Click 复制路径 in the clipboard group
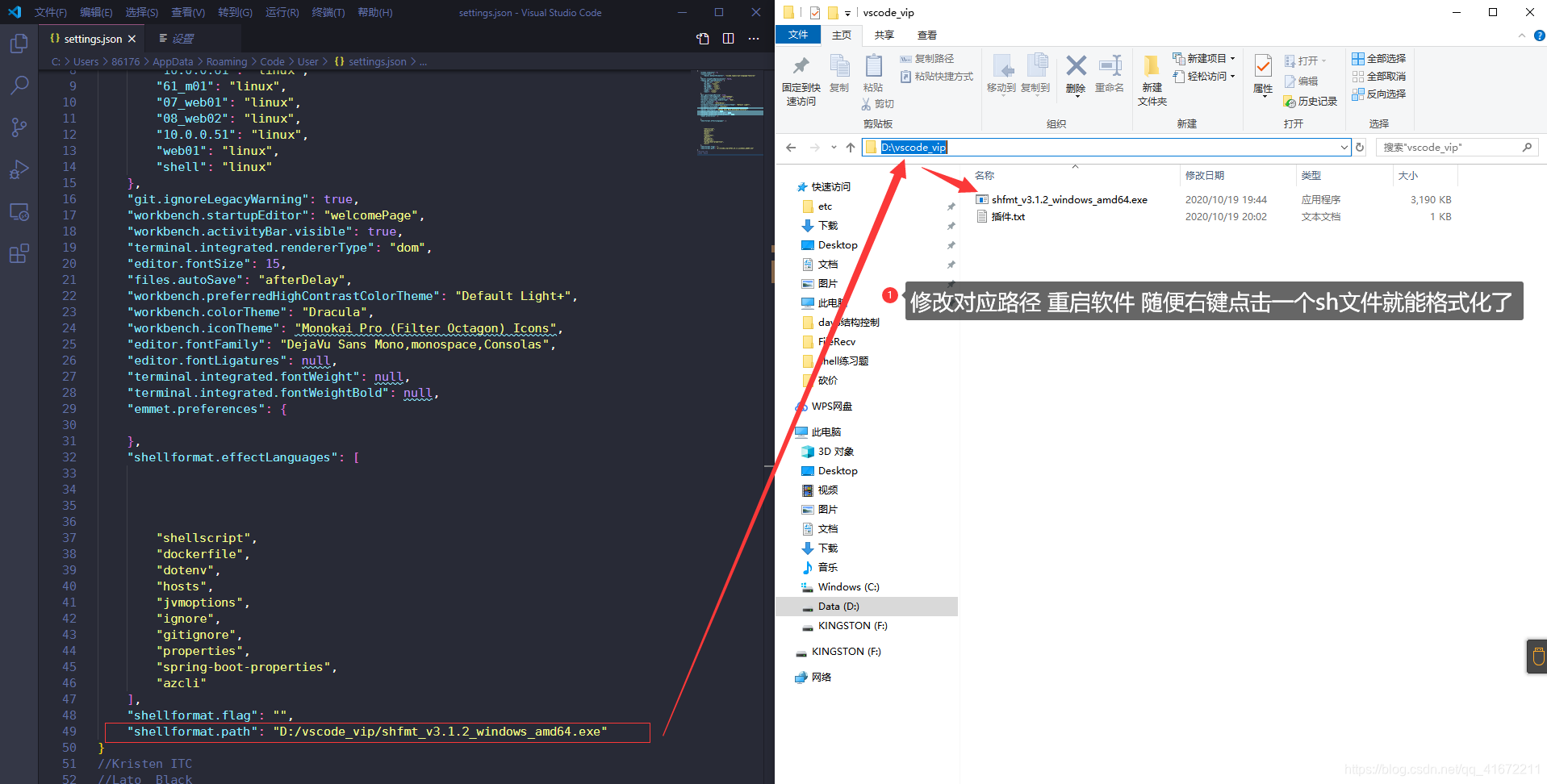This screenshot has height=784, width=1547. click(x=927, y=58)
